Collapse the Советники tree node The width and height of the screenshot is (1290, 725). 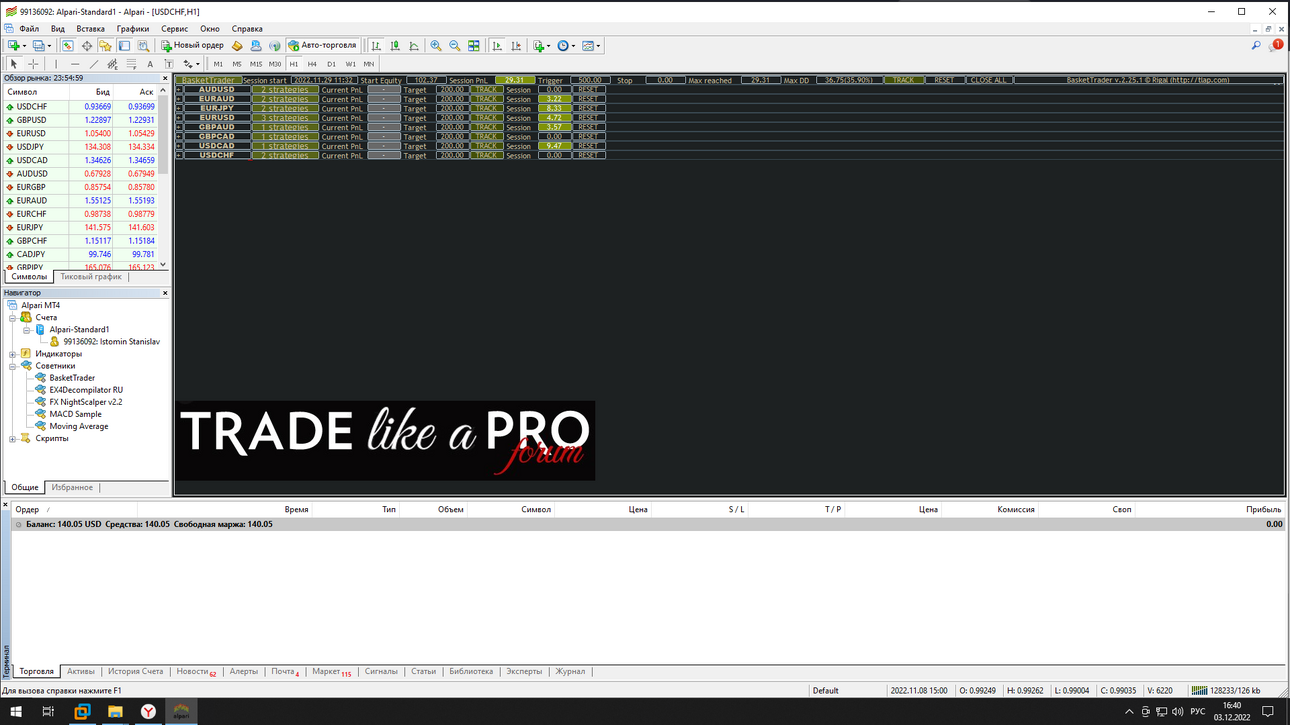coord(13,366)
